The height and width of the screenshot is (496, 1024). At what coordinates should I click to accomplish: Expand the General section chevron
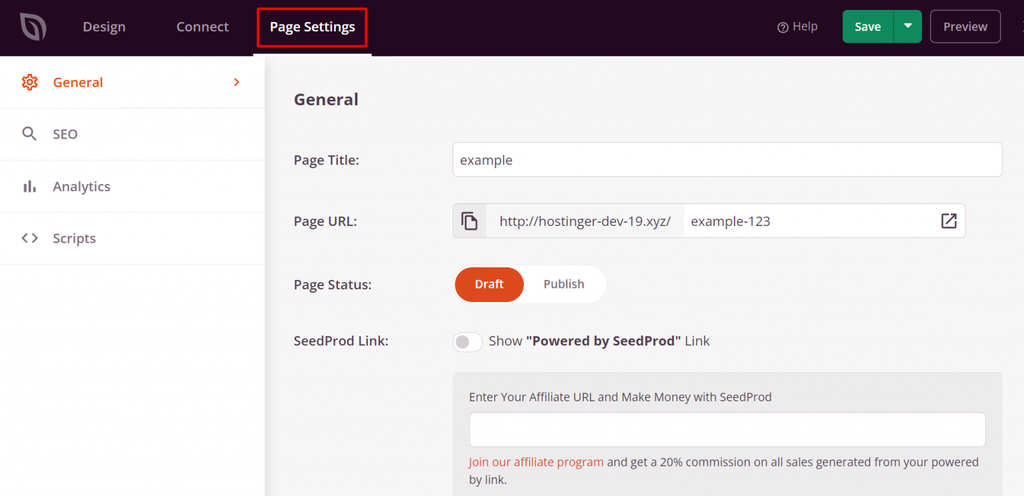(x=237, y=82)
